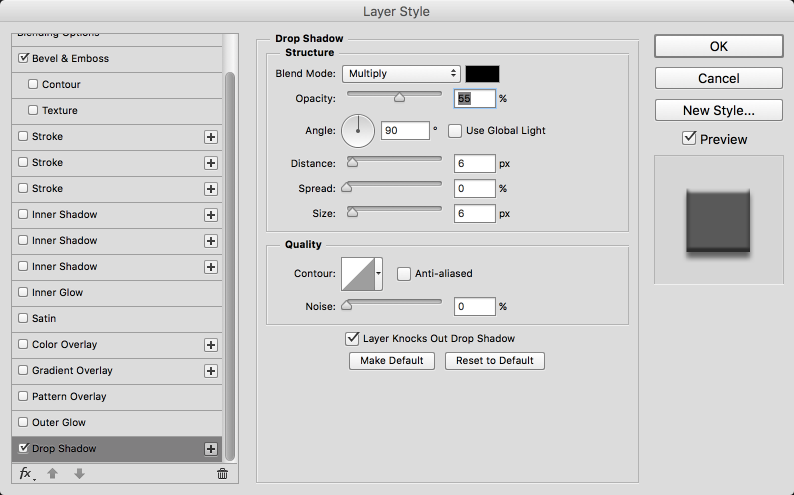Expand the Contour picker arrow
This screenshot has width=794, height=495.
click(x=379, y=273)
